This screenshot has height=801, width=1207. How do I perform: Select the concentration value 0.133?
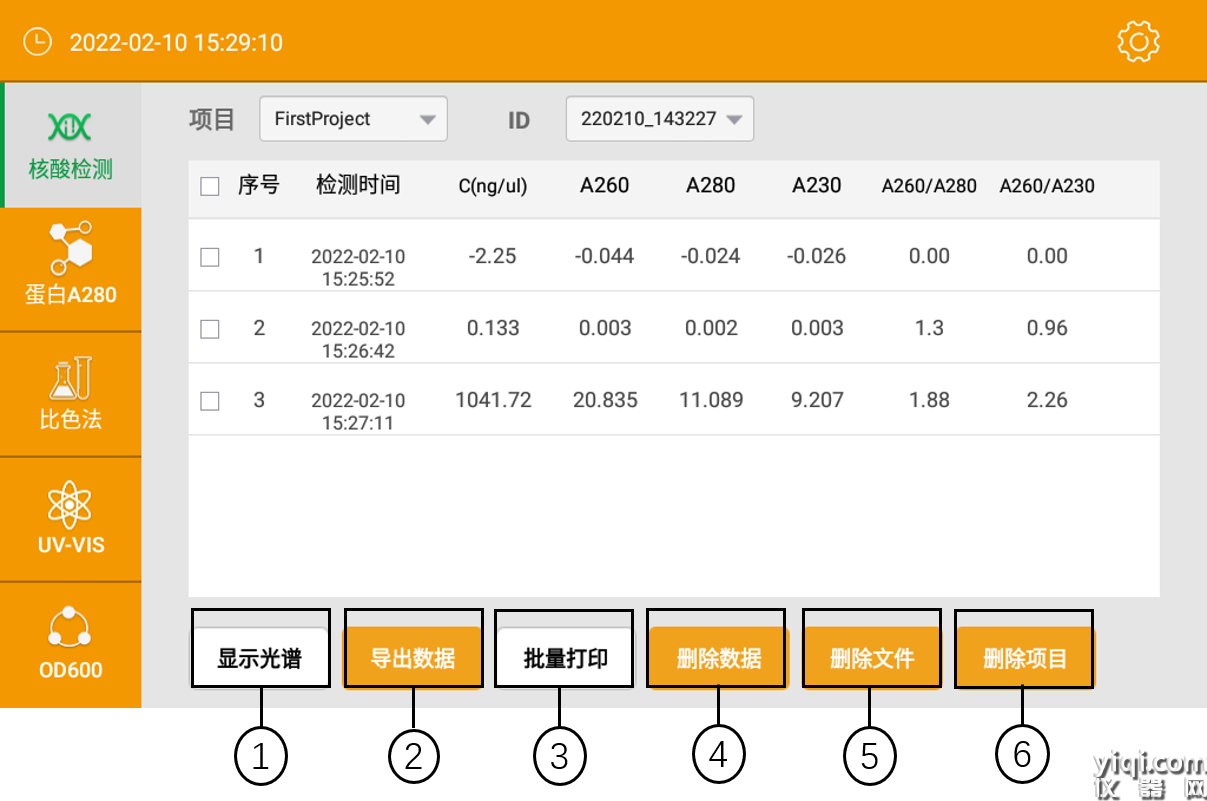(x=493, y=328)
